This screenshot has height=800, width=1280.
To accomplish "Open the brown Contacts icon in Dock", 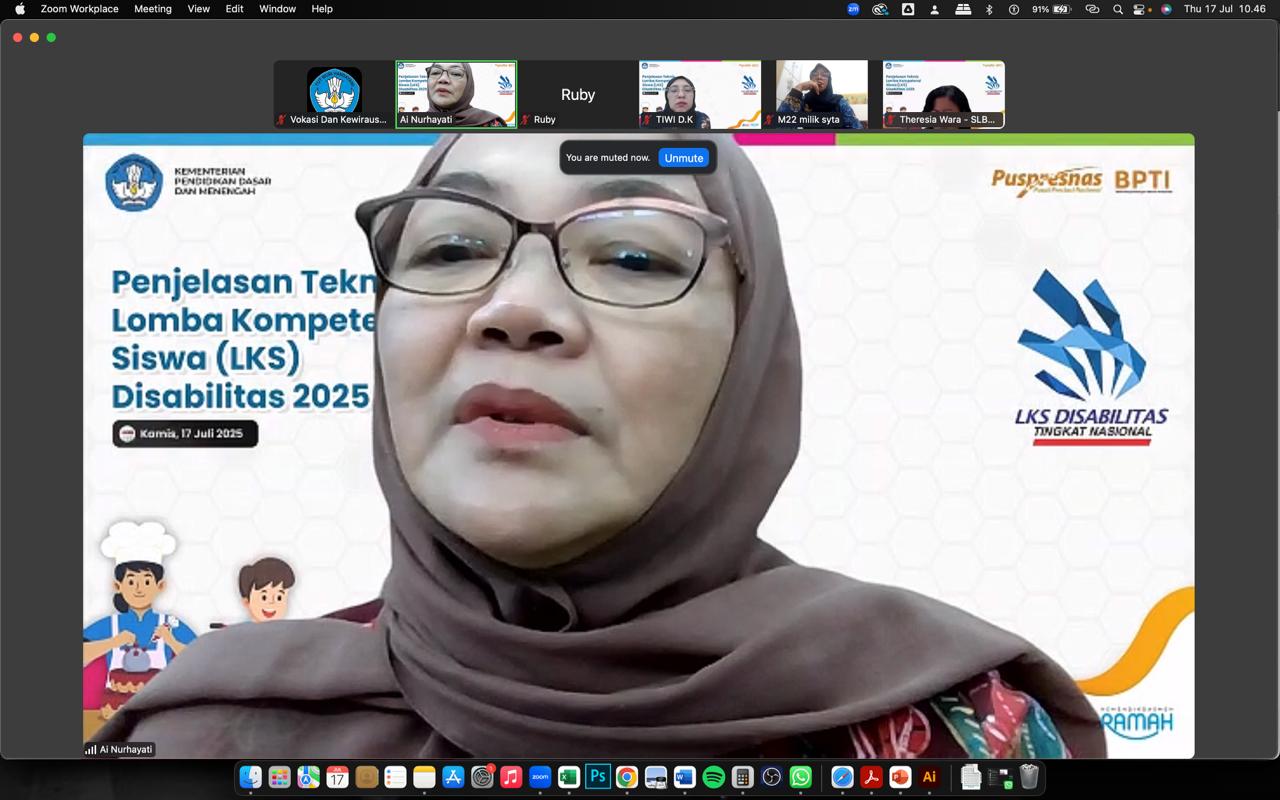I will 366,777.
